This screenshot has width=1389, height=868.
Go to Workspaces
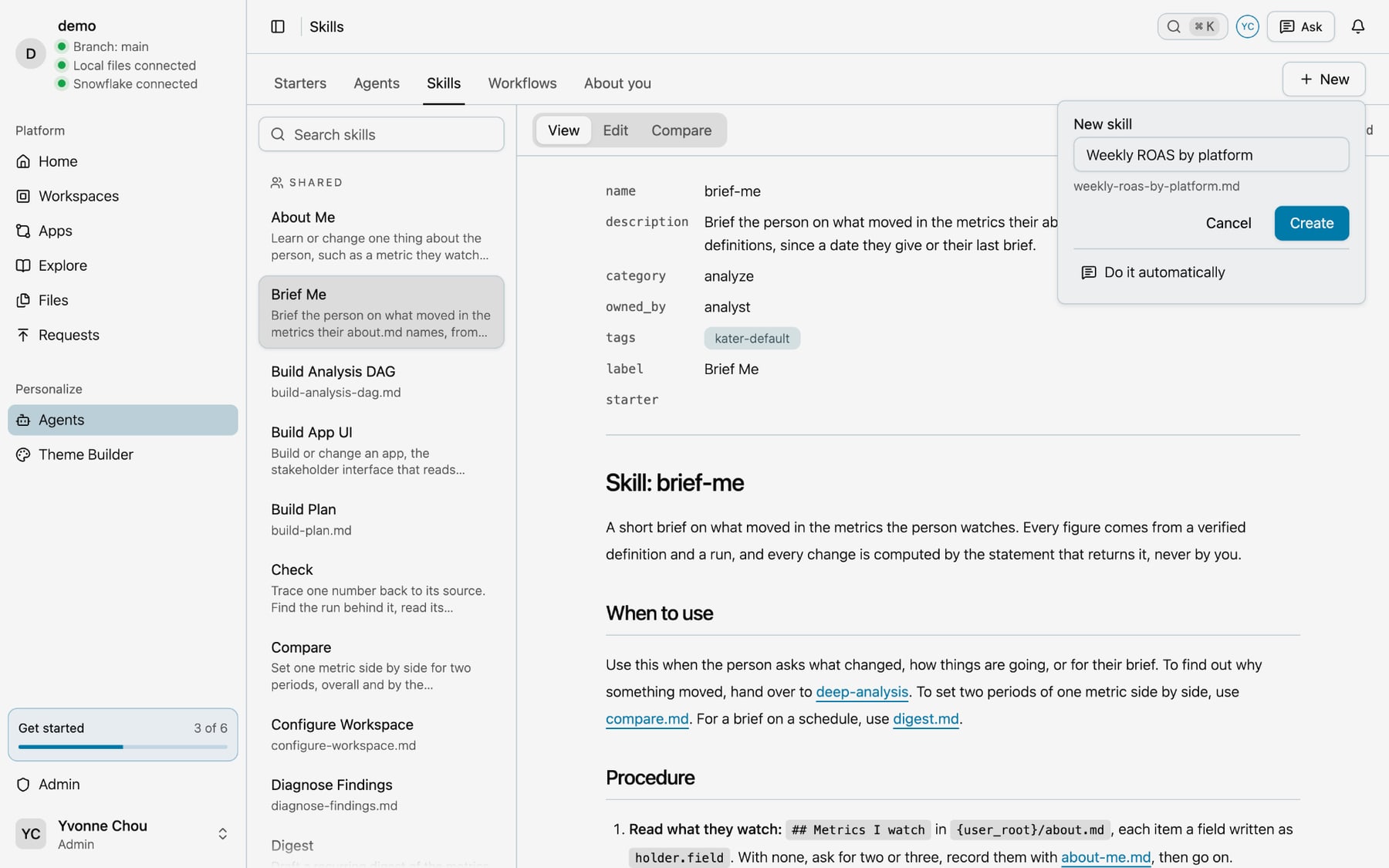[x=123, y=196]
